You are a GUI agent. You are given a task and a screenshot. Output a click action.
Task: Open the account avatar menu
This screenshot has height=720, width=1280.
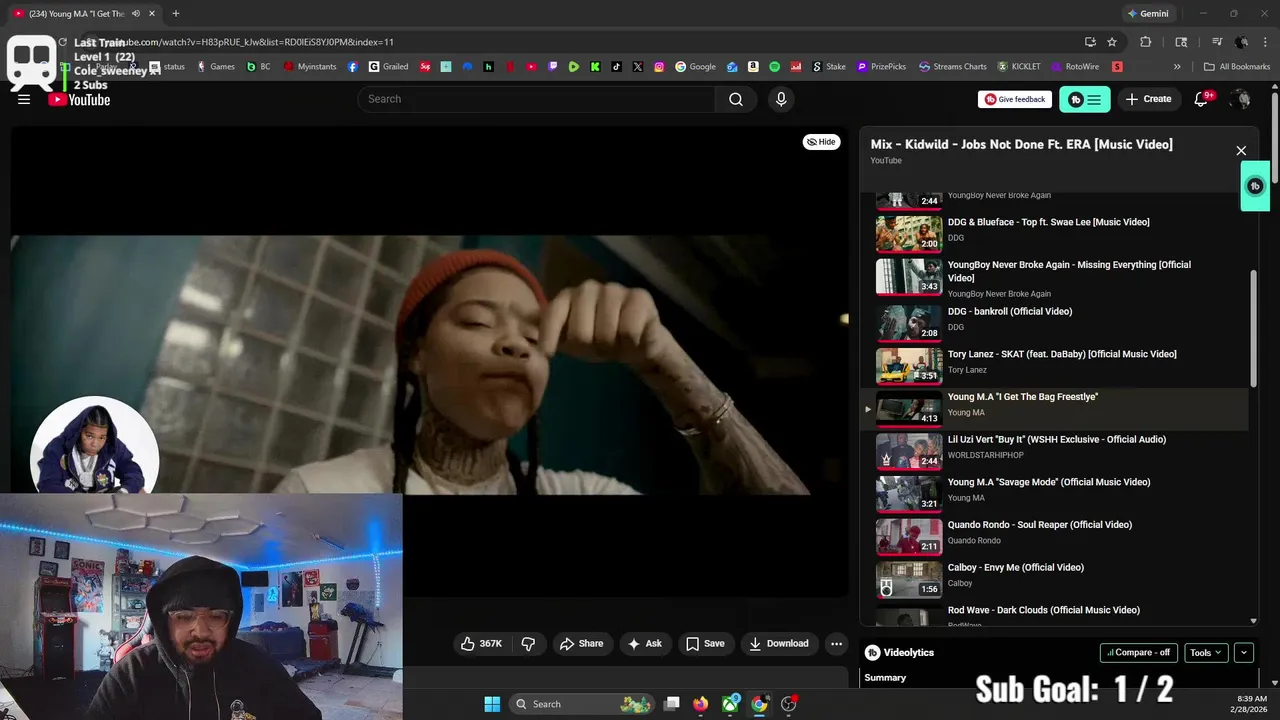click(x=1241, y=99)
